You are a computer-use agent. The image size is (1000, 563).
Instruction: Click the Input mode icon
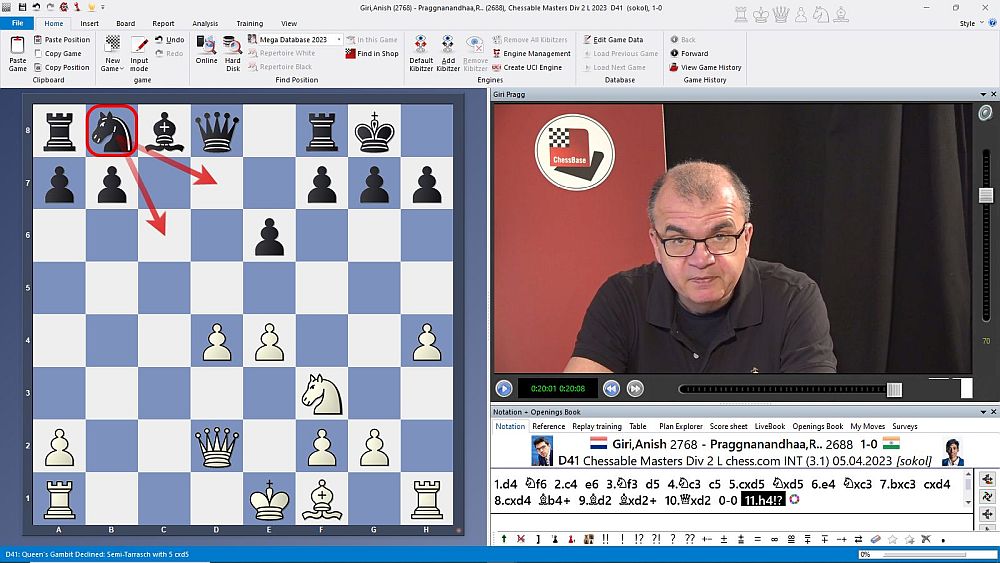(139, 51)
